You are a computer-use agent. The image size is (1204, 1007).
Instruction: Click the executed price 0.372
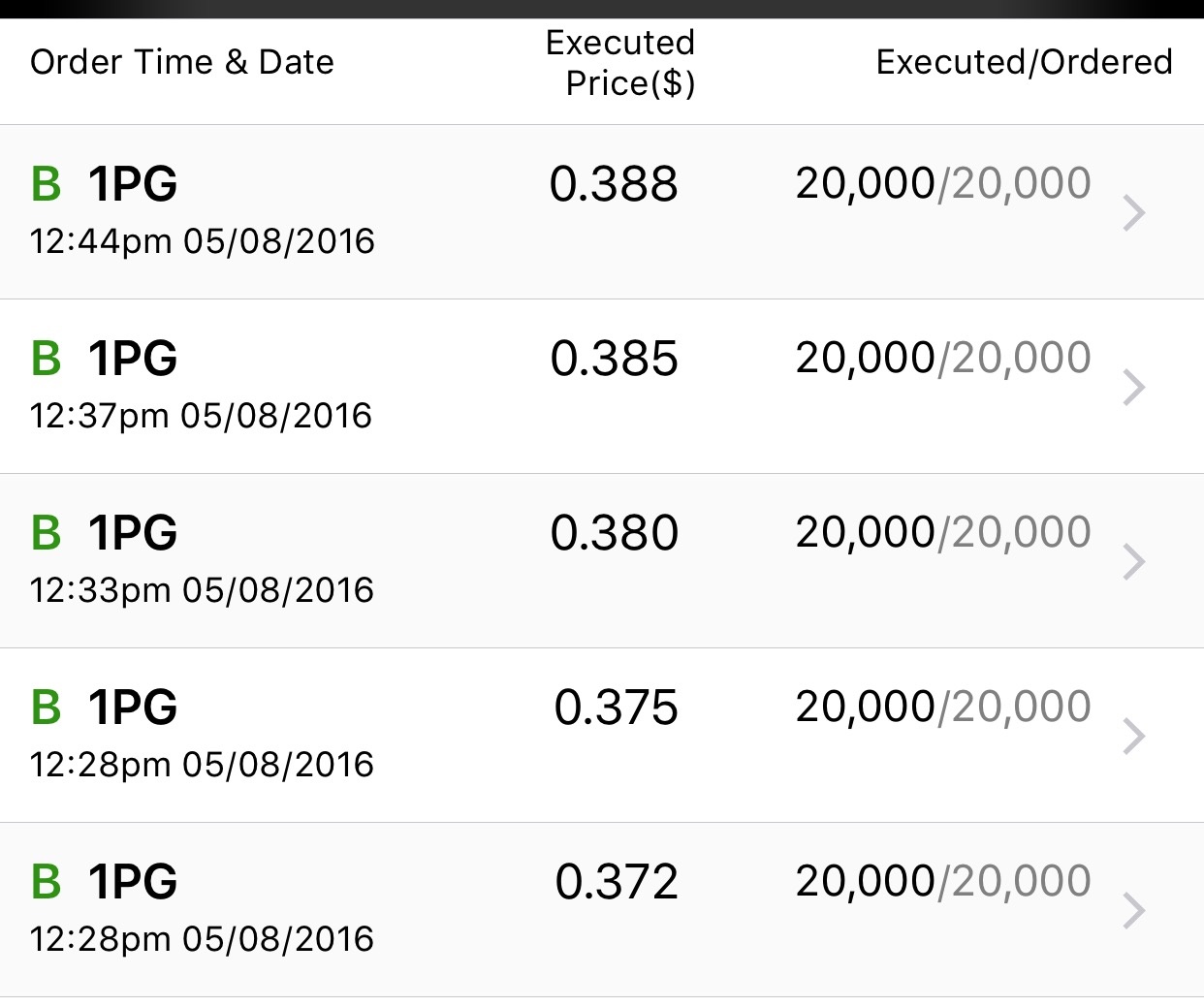tap(617, 882)
